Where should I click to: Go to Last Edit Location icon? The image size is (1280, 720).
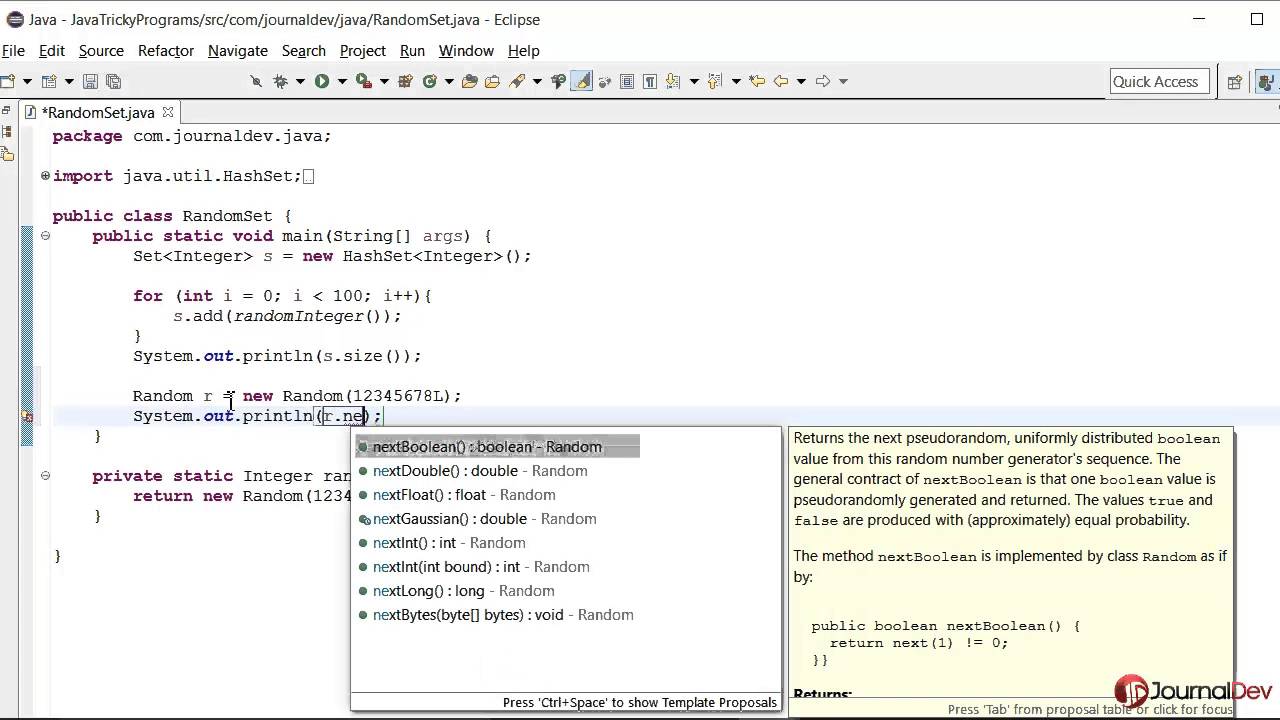pyautogui.click(x=758, y=81)
